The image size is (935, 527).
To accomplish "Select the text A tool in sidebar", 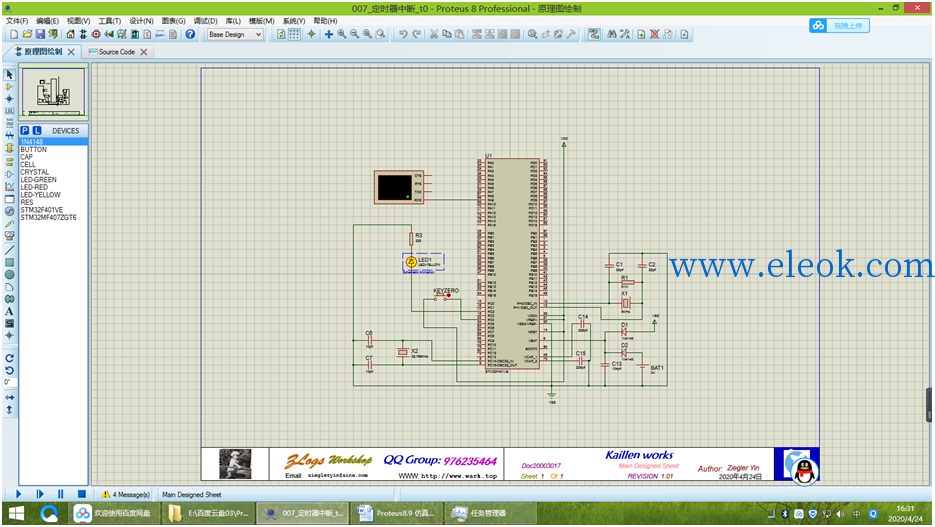I will tap(10, 311).
